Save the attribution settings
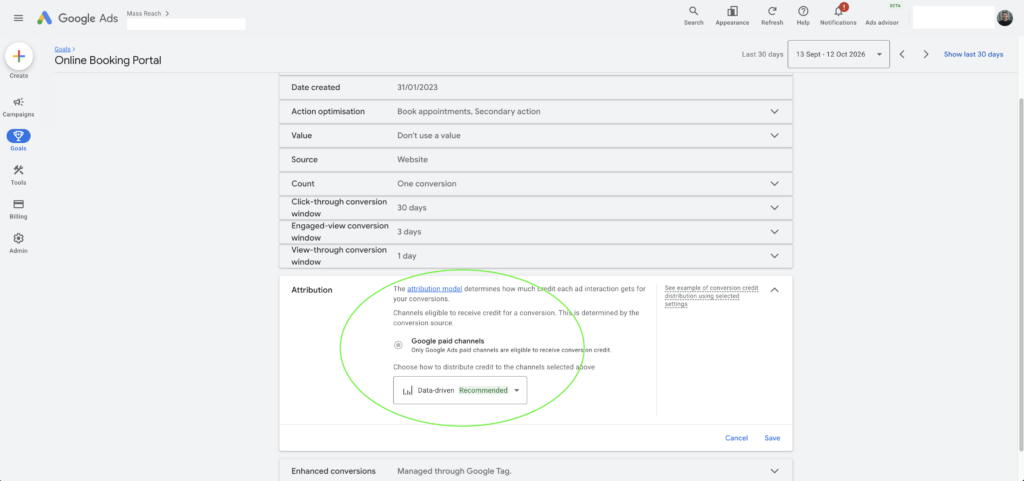1024x481 pixels. point(772,438)
